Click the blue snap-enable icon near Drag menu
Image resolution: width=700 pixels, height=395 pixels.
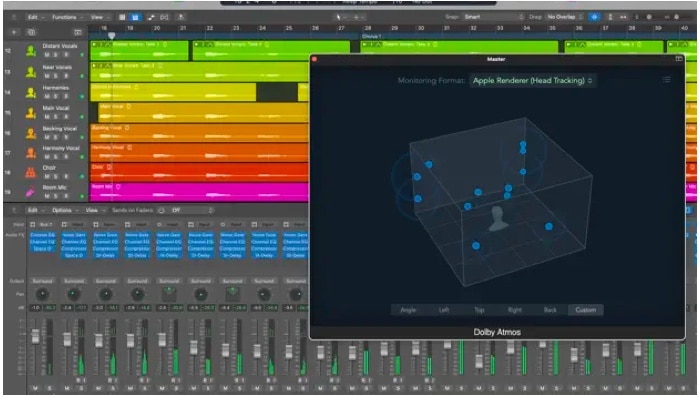coord(594,17)
